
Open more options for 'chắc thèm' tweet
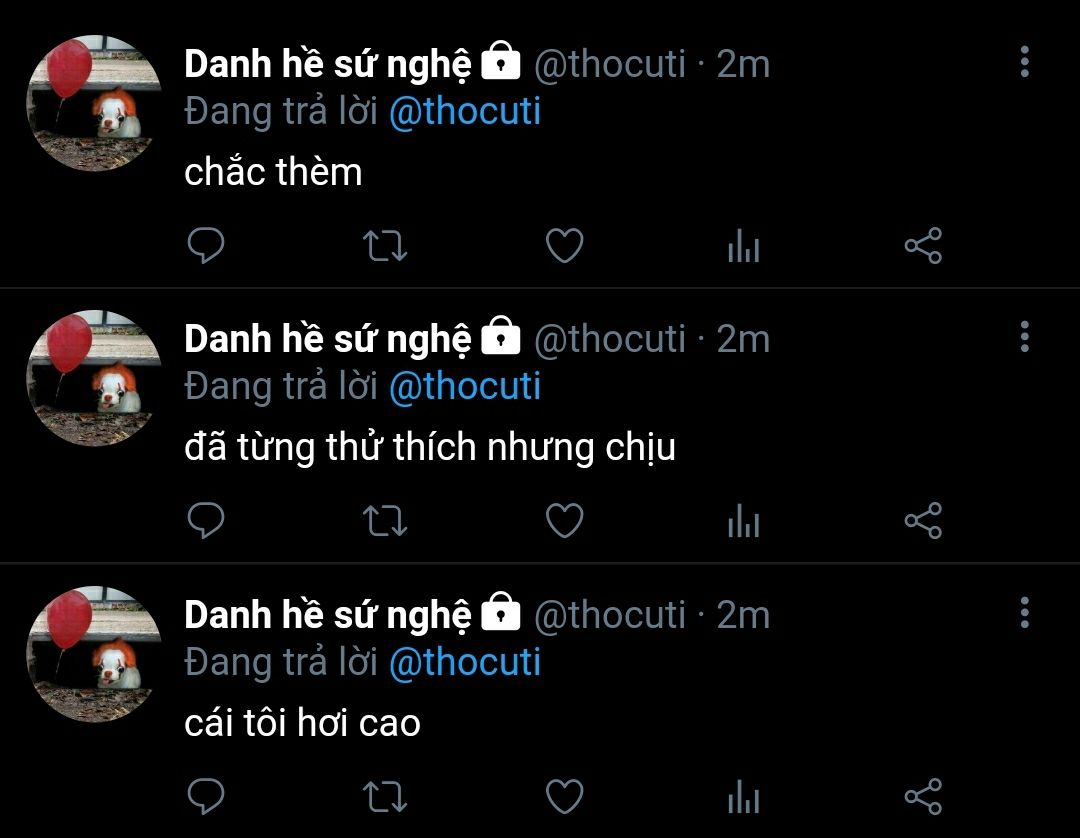tap(1025, 62)
